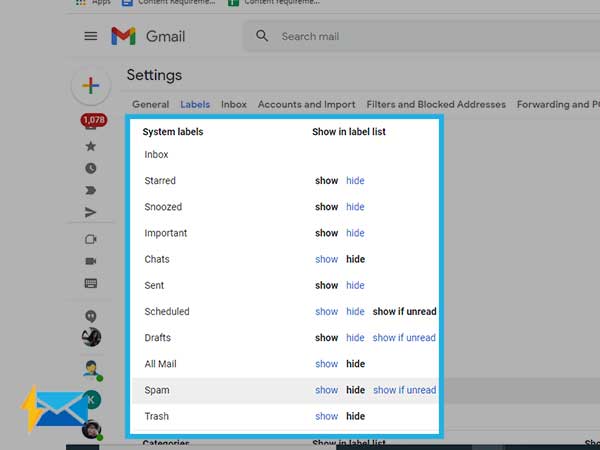Open the chat contact with dark avatar
Screen dimensions: 600x450
[x=91, y=337]
